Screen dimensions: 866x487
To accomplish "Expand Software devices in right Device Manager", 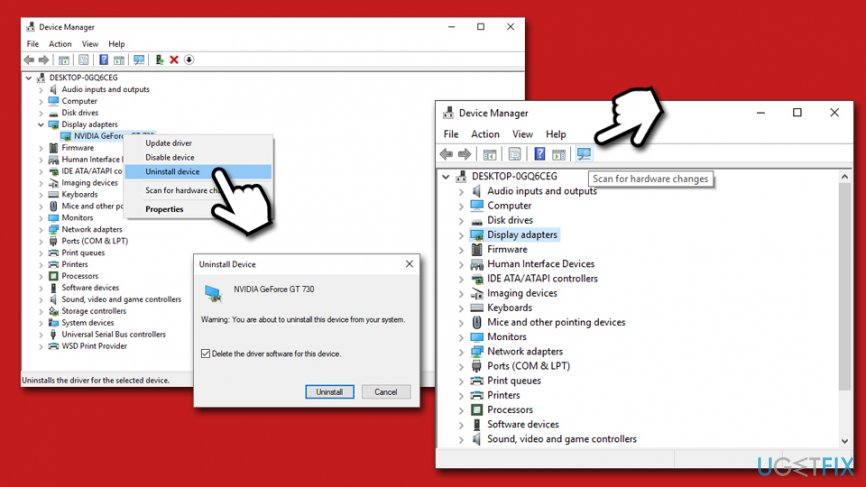I will tap(461, 425).
